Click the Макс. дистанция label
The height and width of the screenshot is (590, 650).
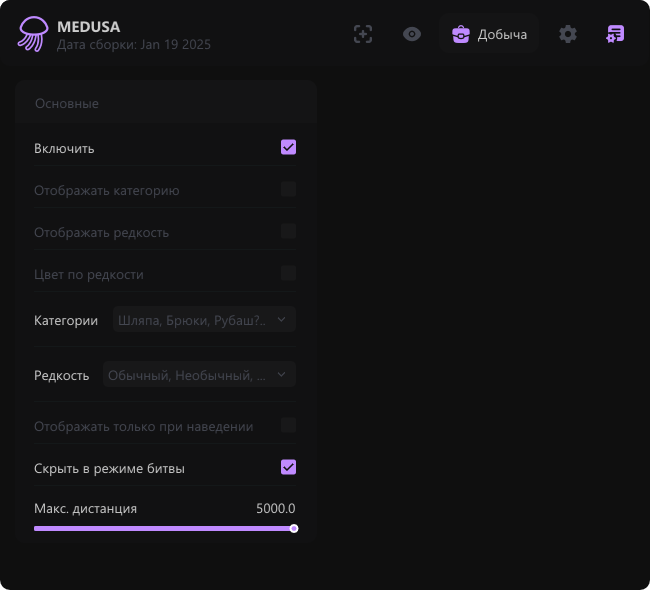point(85,508)
